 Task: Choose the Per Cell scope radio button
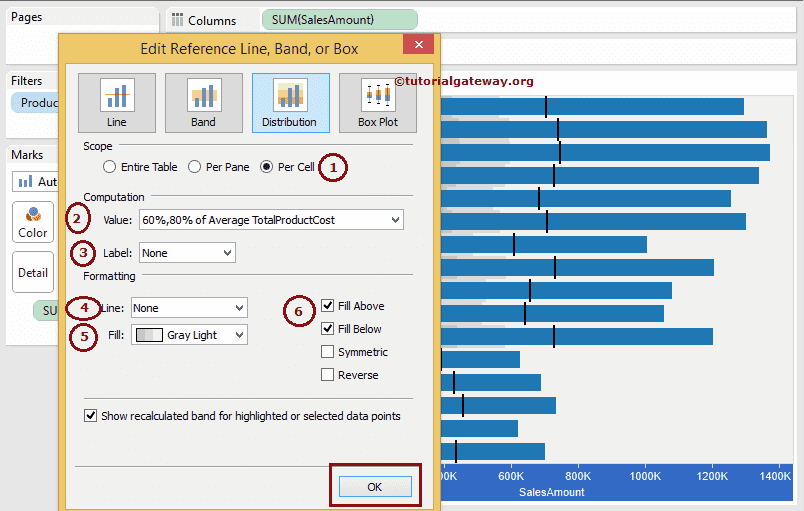[266, 167]
